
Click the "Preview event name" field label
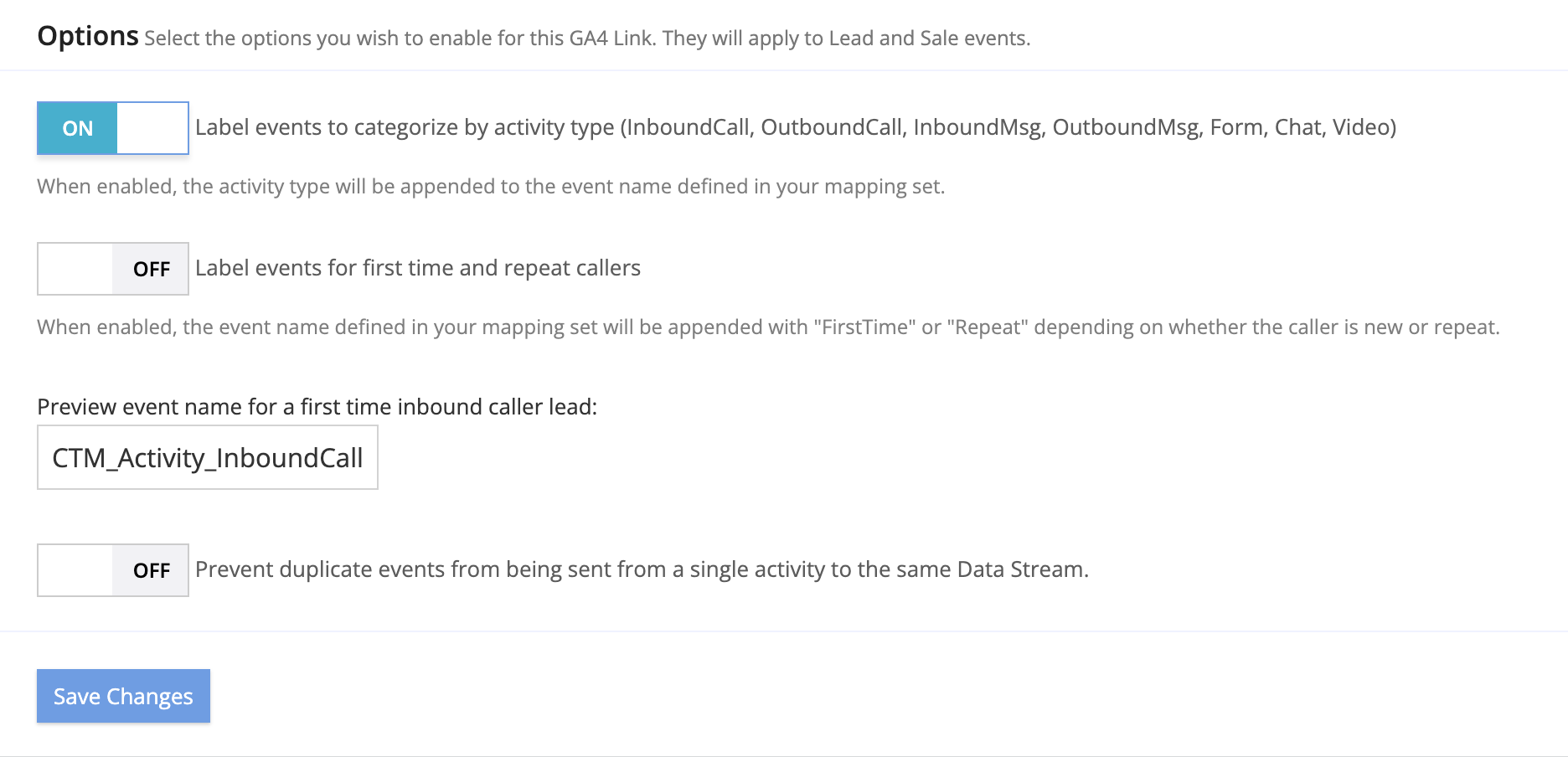(x=317, y=407)
